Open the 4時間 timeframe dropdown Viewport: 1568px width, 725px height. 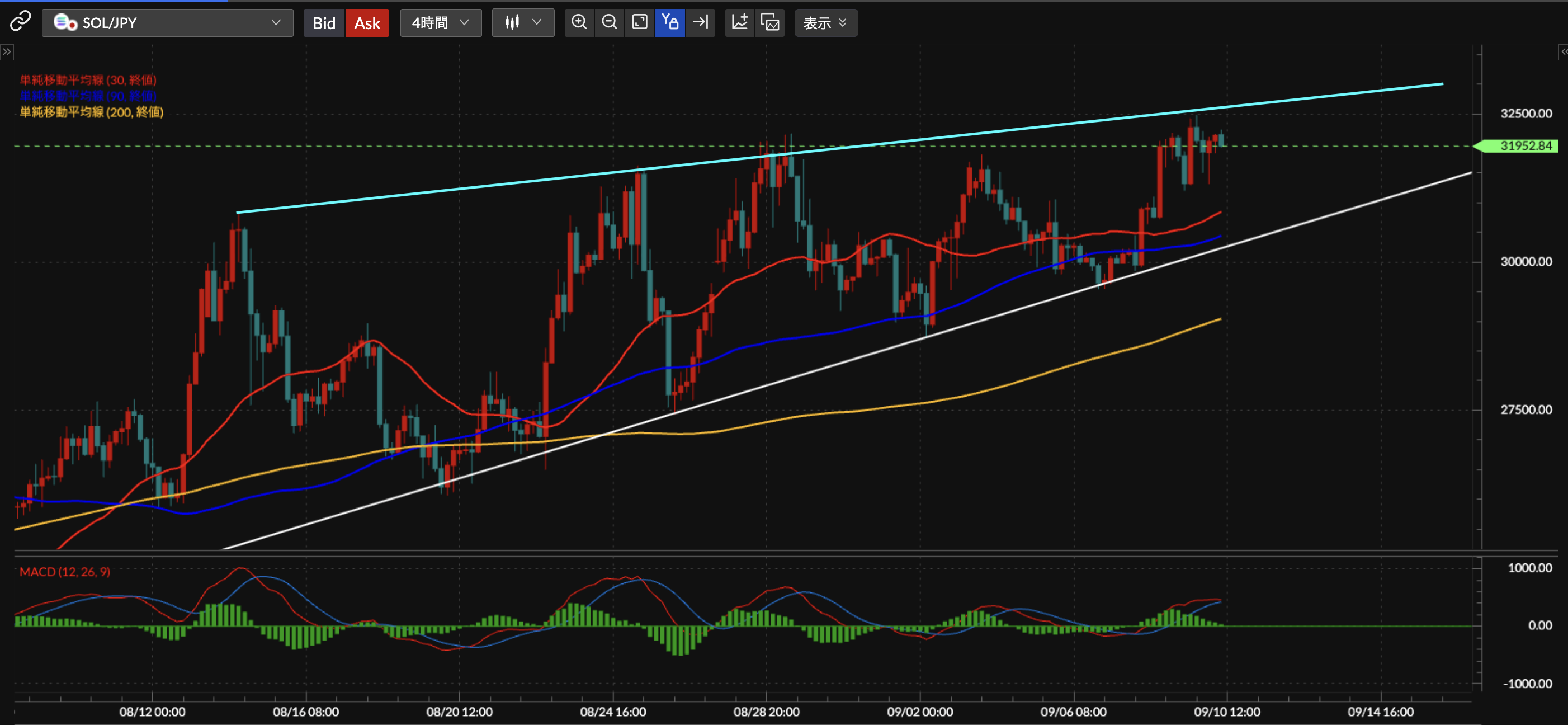click(441, 22)
